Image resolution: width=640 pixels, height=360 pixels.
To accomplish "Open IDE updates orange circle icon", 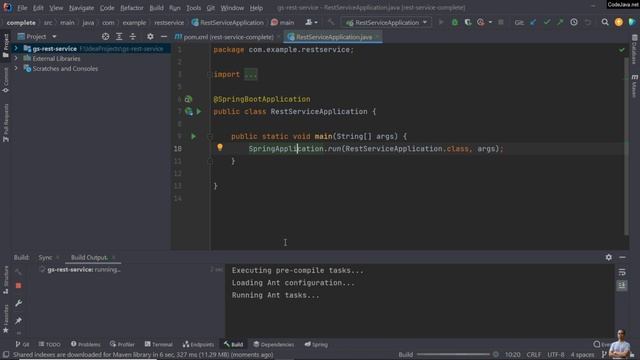I will (619, 22).
